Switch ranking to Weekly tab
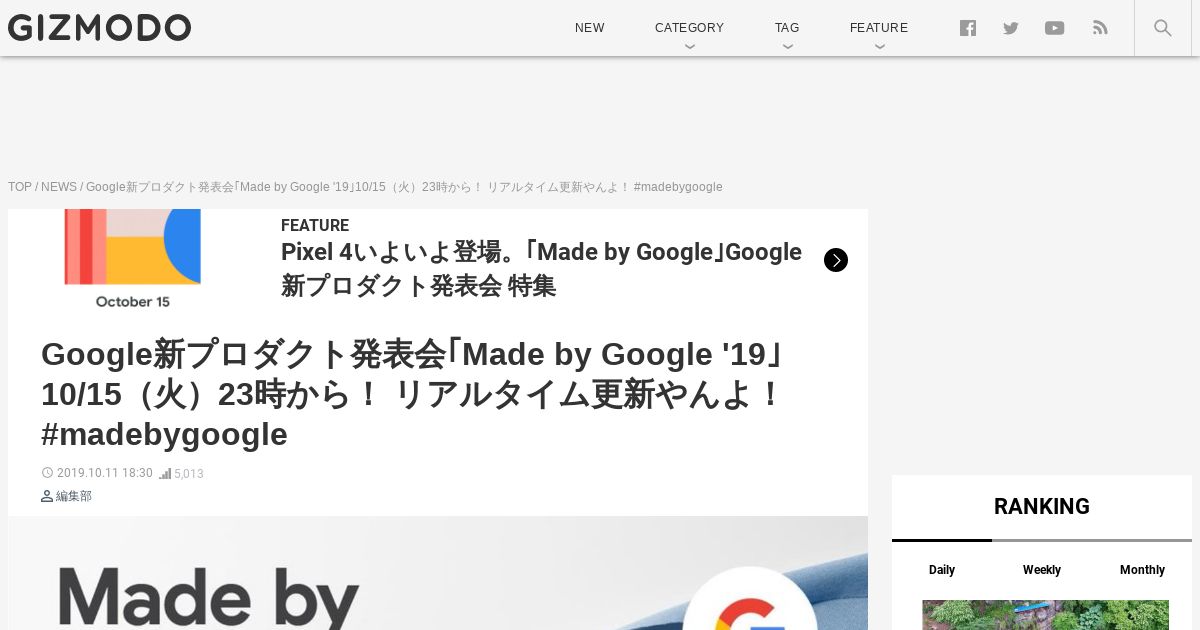This screenshot has height=630, width=1200. click(1042, 570)
